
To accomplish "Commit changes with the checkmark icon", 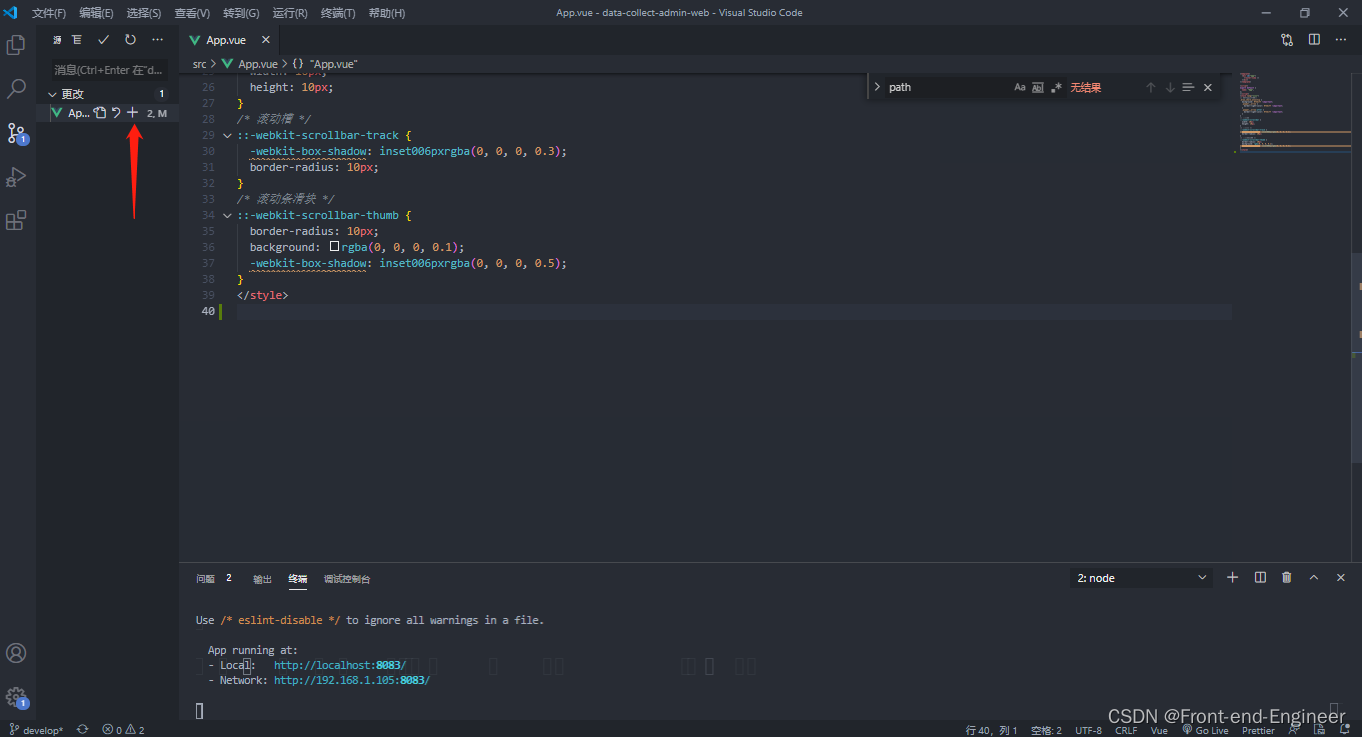I will [x=103, y=40].
